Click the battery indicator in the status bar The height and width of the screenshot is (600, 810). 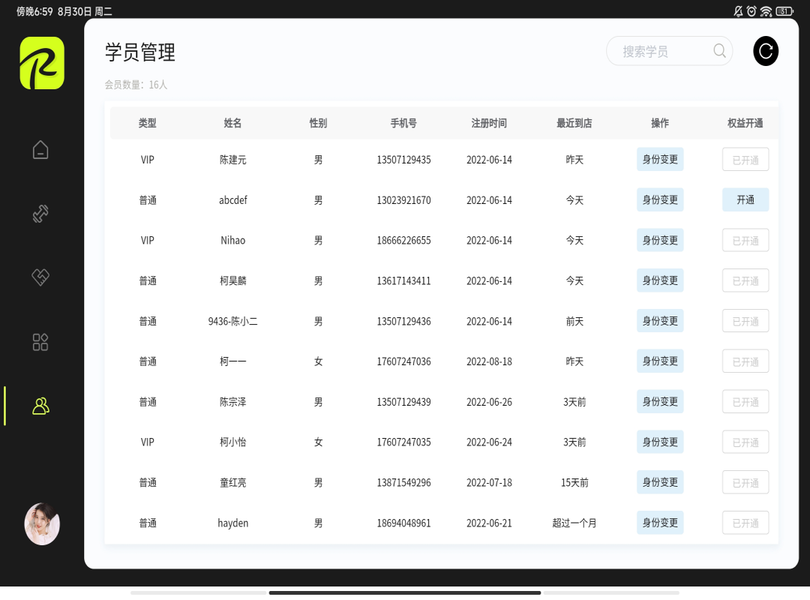[784, 10]
